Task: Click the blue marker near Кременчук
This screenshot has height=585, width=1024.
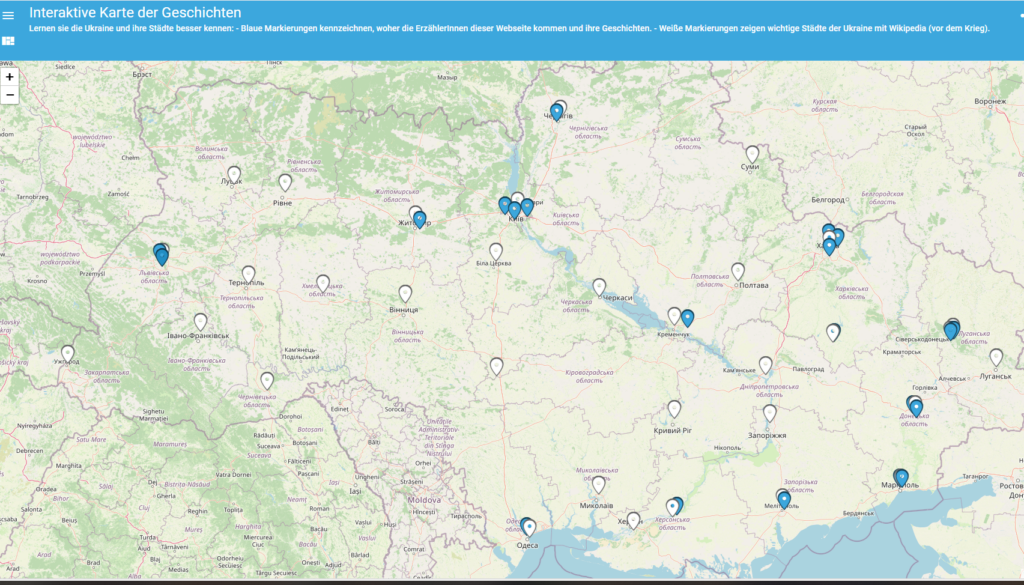Action: [x=688, y=318]
